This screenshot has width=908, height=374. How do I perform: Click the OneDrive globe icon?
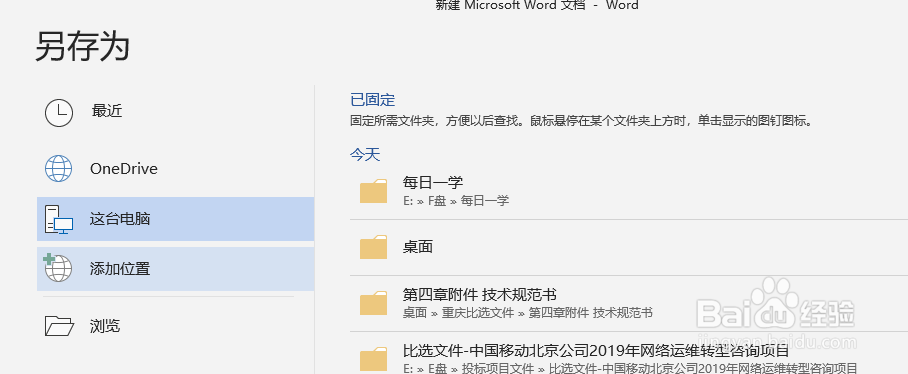click(58, 168)
